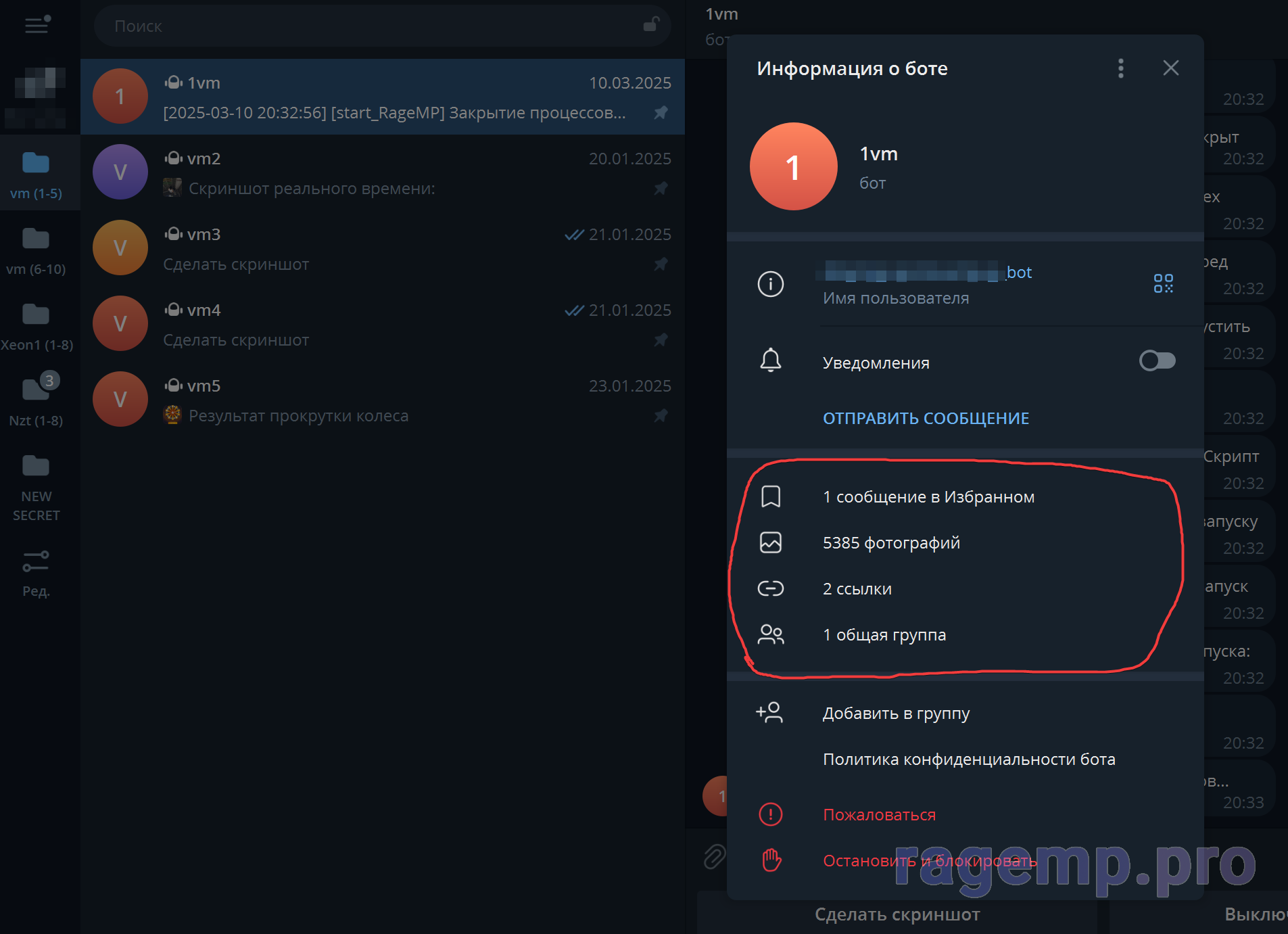This screenshot has height=934, width=1288.
Task: Open the 5385 фотографий media list
Action: [890, 543]
